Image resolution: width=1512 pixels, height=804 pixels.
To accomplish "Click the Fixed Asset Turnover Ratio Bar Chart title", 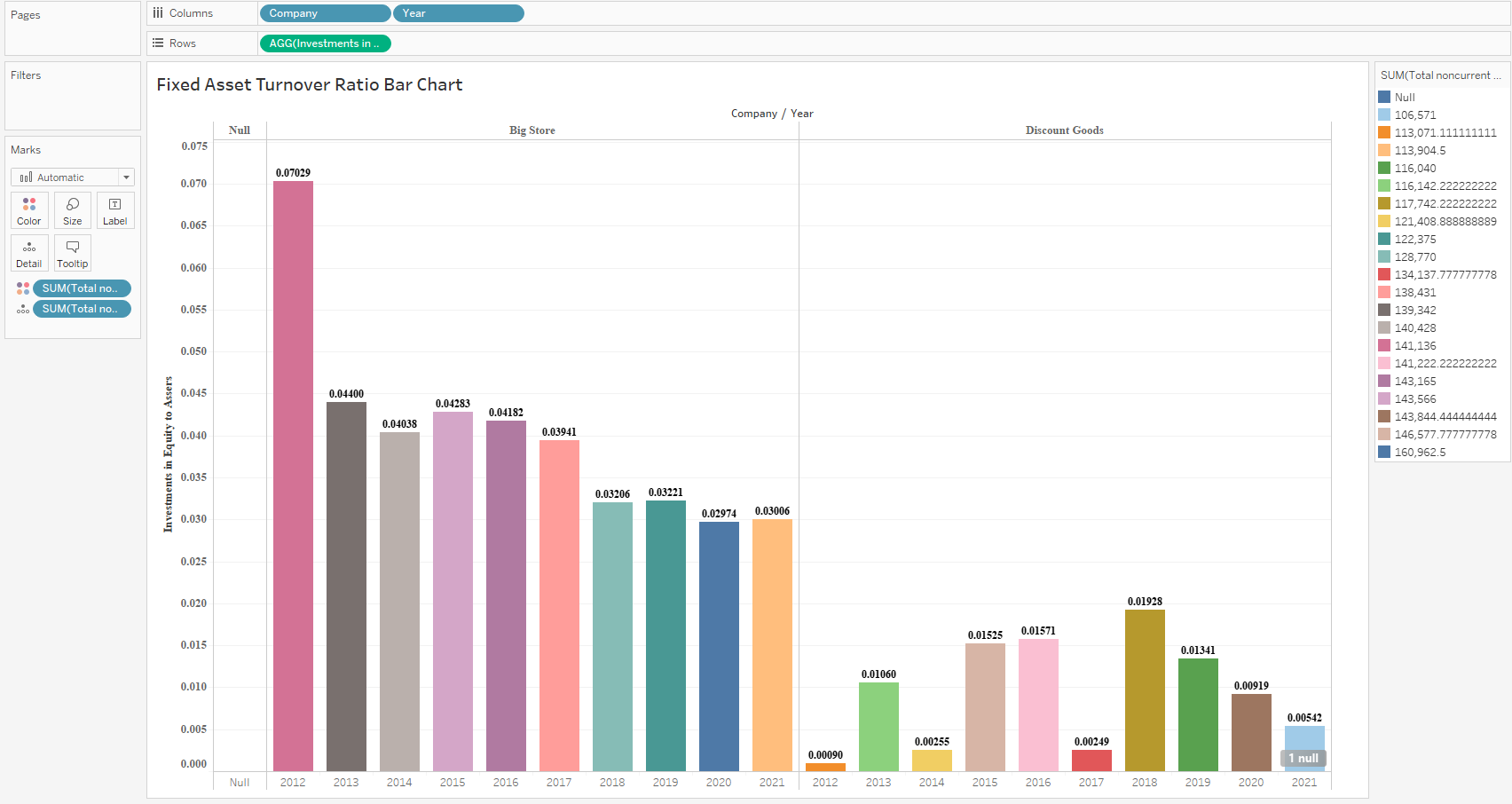I will coord(310,84).
